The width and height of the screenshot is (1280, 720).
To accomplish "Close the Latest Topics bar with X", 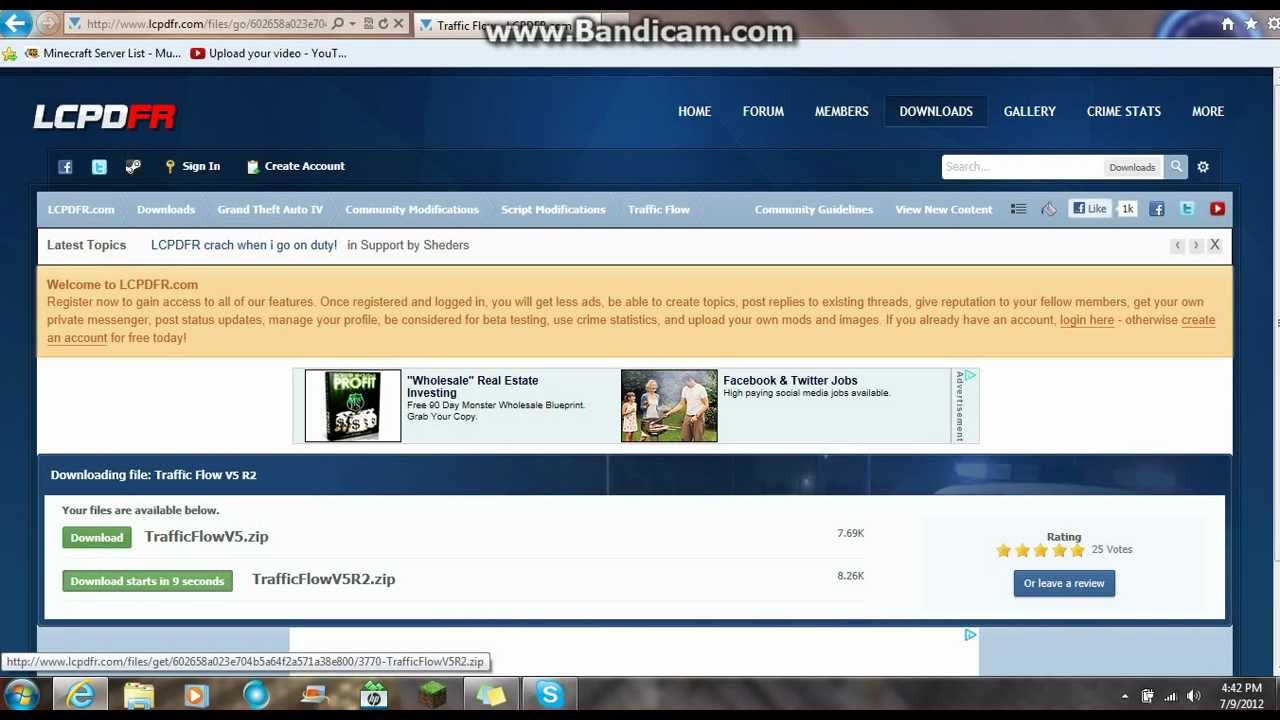I will click(x=1215, y=245).
